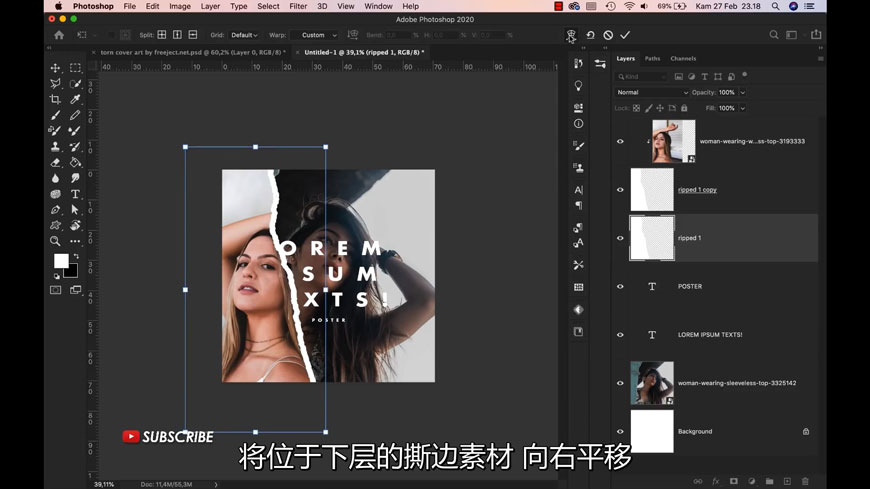Hide the POSTER text layer
Viewport: 870px width, 489px height.
coord(620,286)
